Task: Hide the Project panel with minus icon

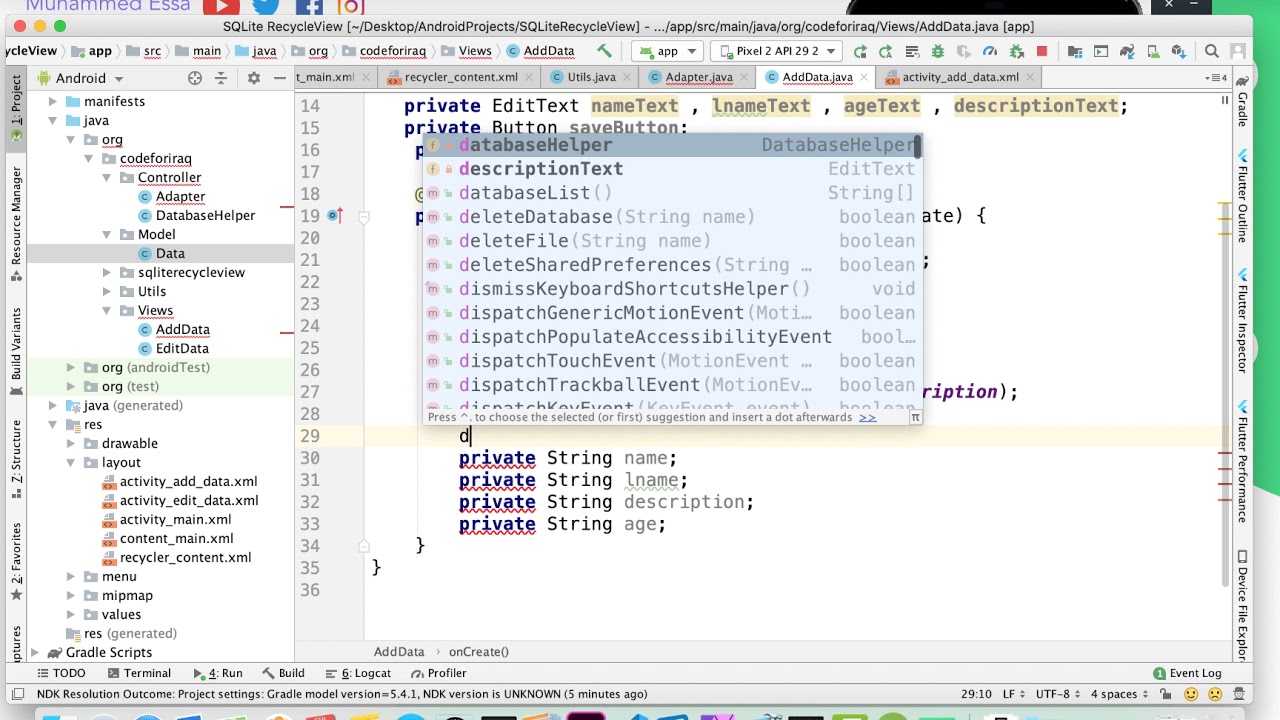Action: [280, 78]
